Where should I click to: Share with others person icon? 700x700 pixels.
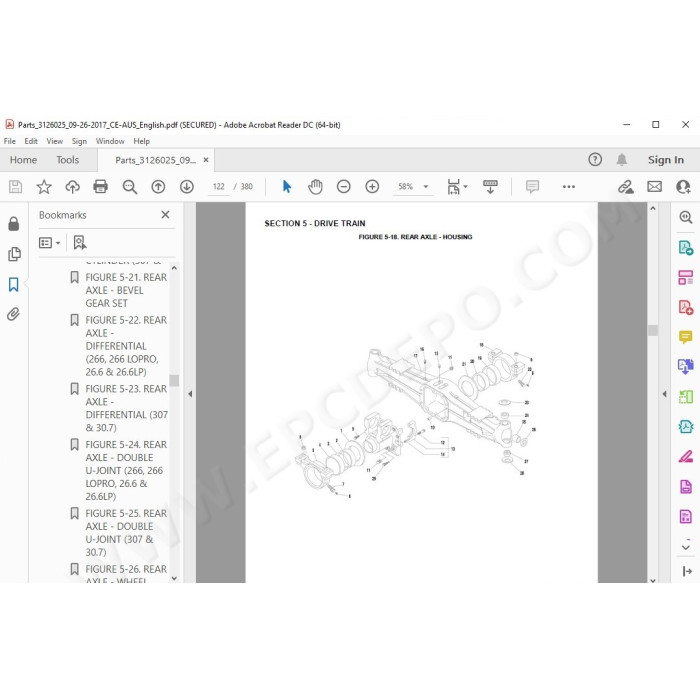(683, 187)
